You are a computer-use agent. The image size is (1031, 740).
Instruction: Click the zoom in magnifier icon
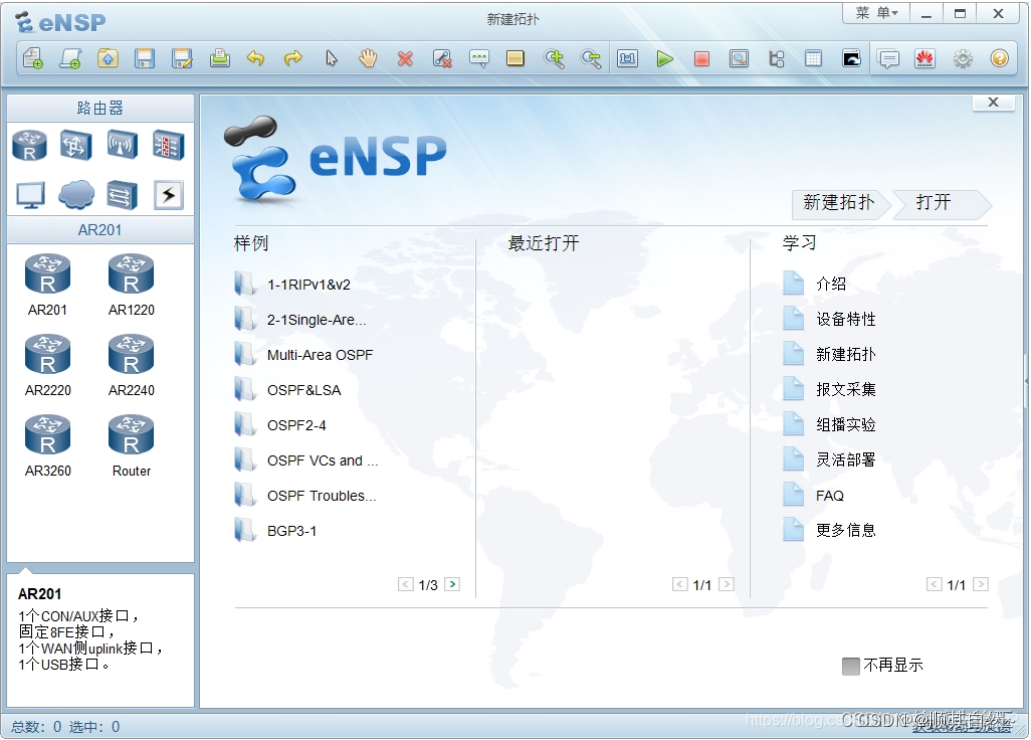[554, 59]
